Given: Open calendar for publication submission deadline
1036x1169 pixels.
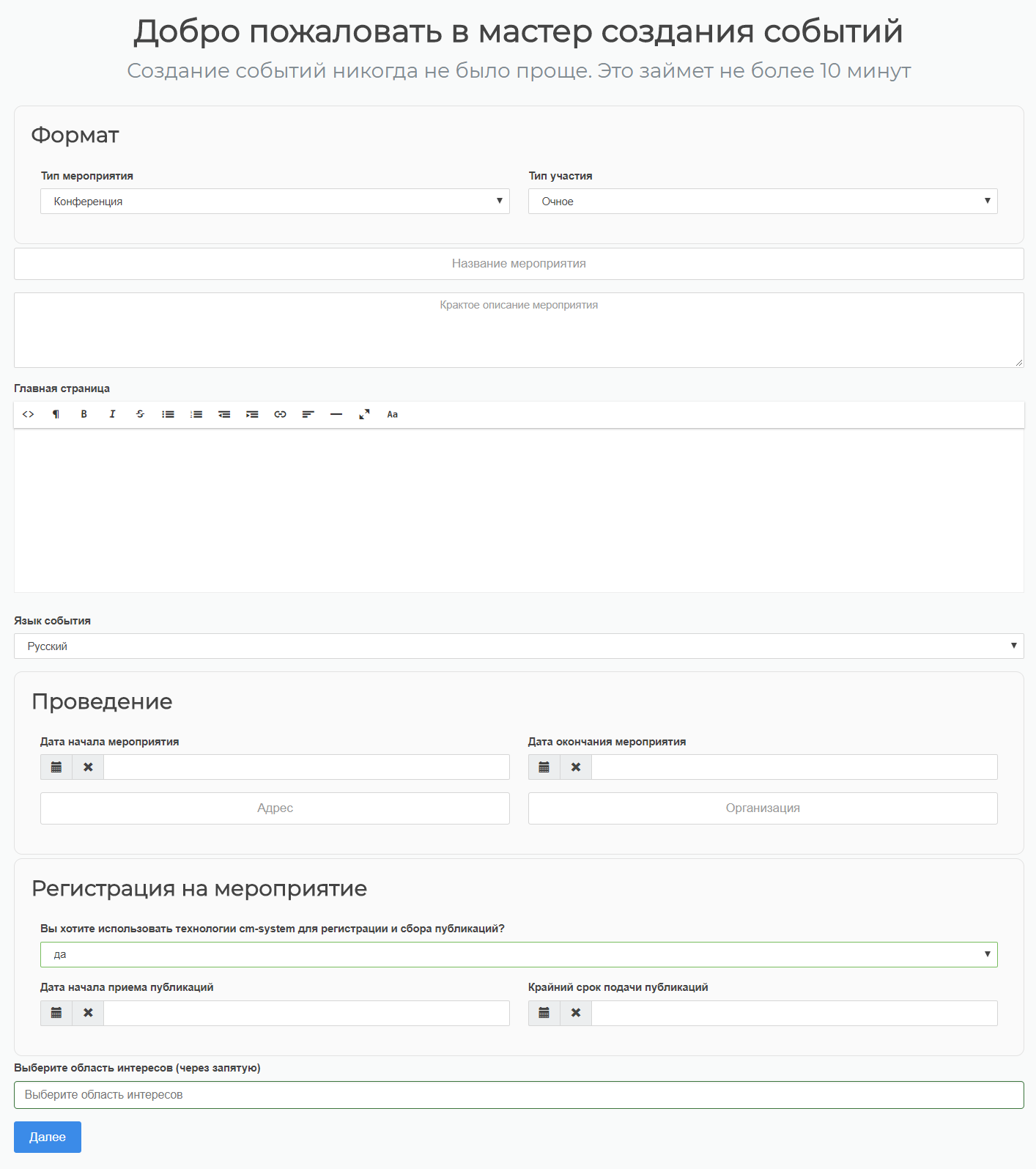Looking at the screenshot, I should tap(544, 1013).
